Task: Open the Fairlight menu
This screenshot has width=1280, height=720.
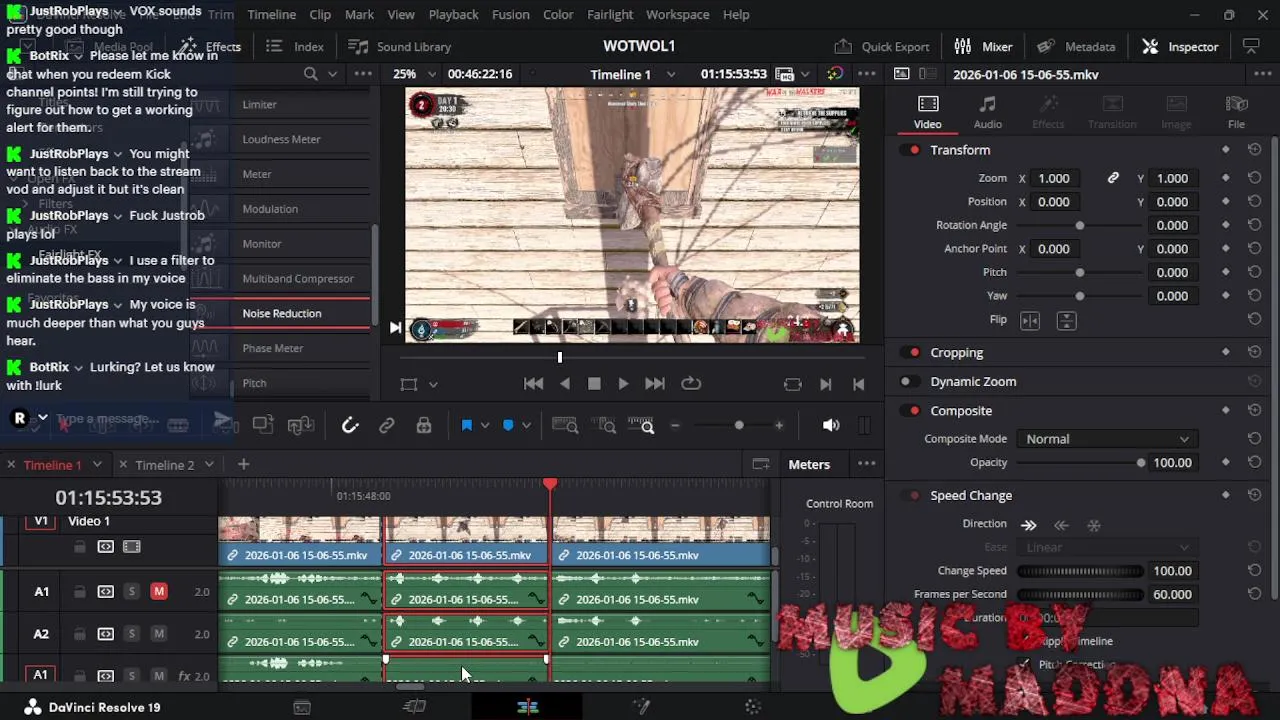Action: [610, 15]
